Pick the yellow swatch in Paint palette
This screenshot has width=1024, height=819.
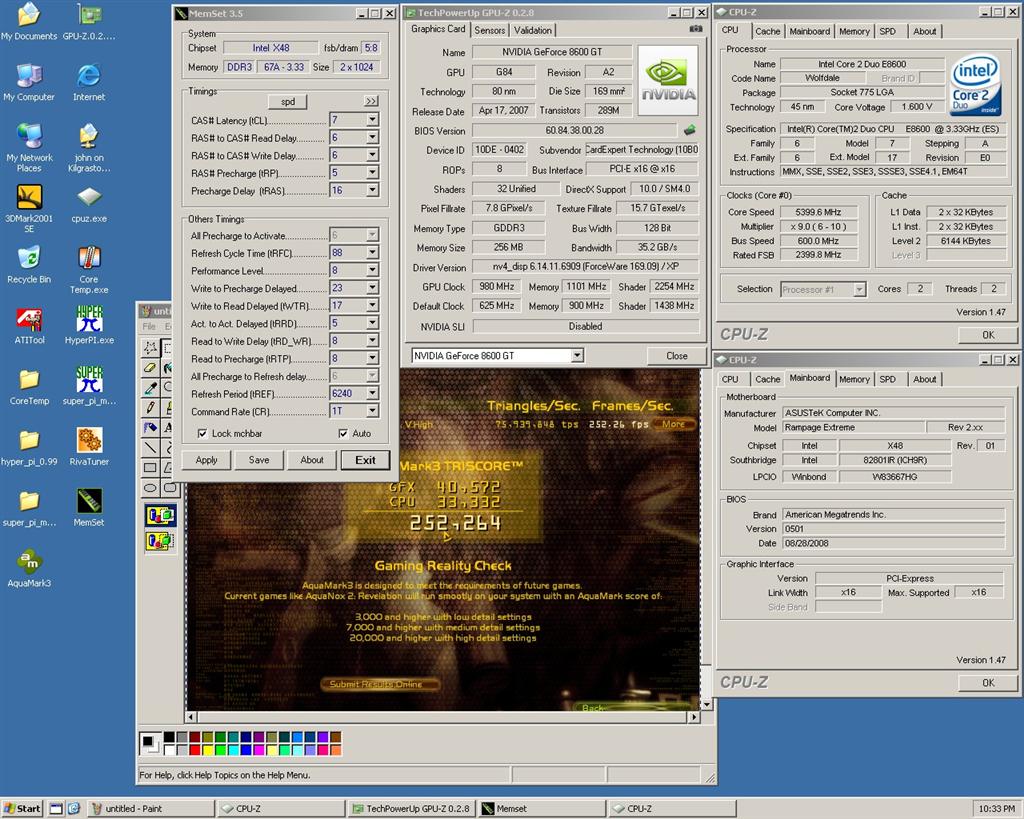tap(207, 750)
